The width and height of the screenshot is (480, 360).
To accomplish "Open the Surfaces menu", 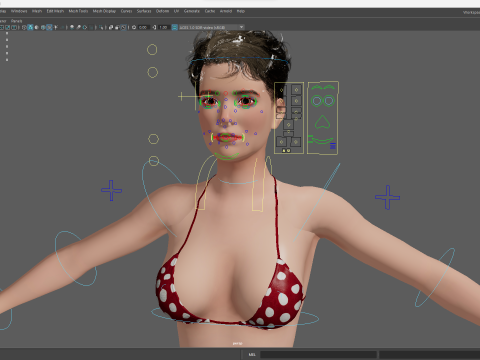I will tap(144, 11).
